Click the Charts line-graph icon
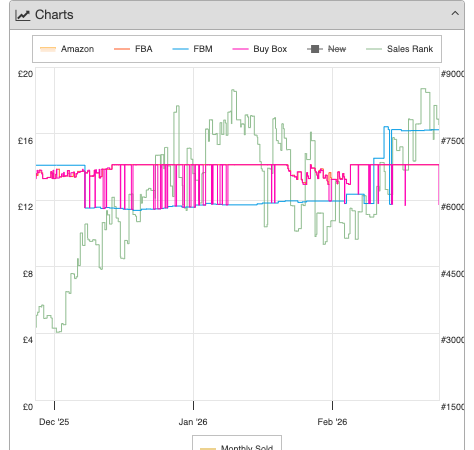Screen dimensions: 474x450 click(23, 15)
